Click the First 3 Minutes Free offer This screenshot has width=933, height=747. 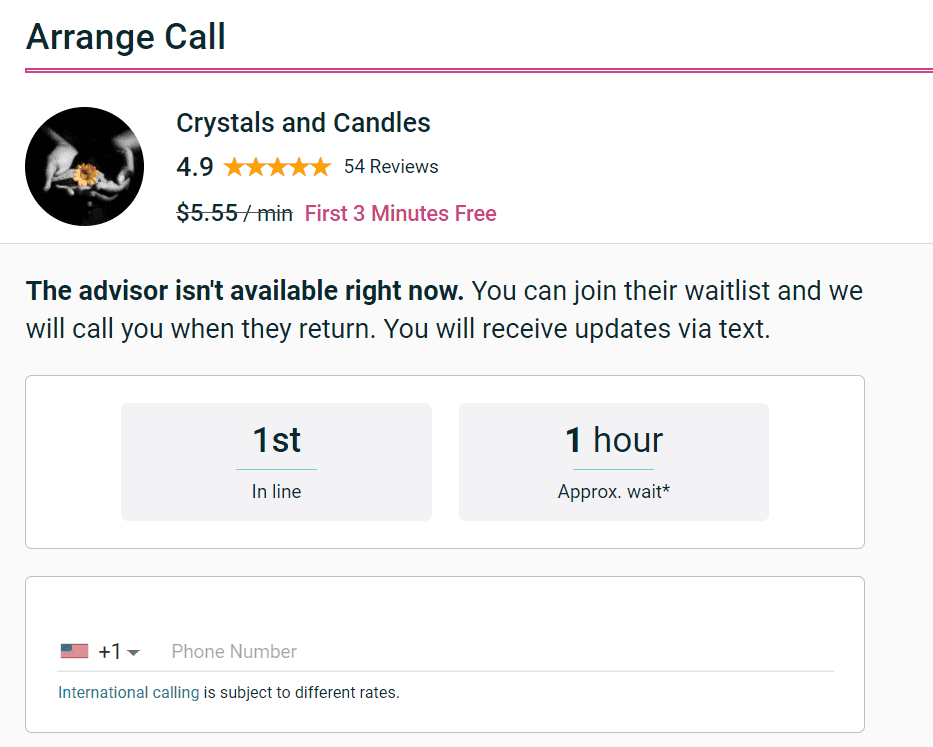click(400, 213)
